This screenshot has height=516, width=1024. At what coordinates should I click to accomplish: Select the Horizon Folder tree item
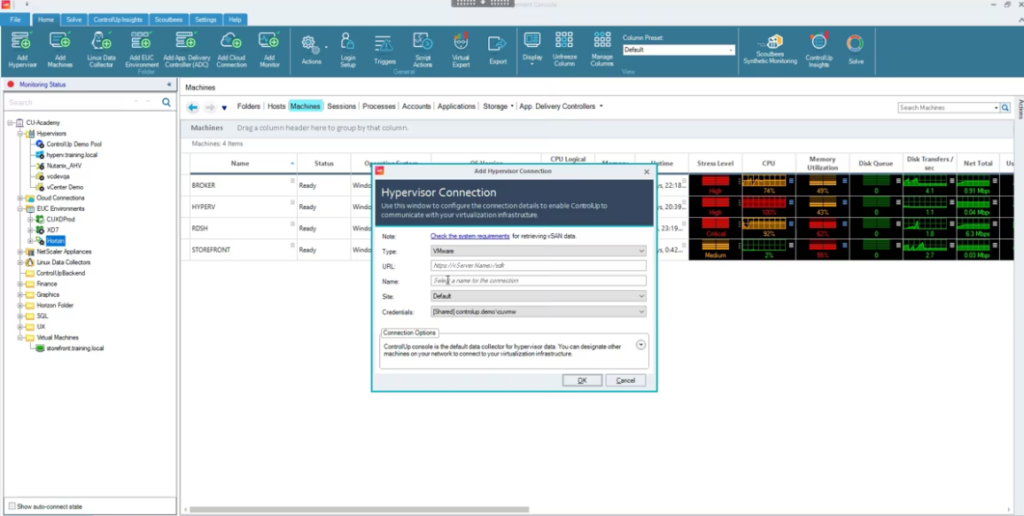click(x=55, y=306)
